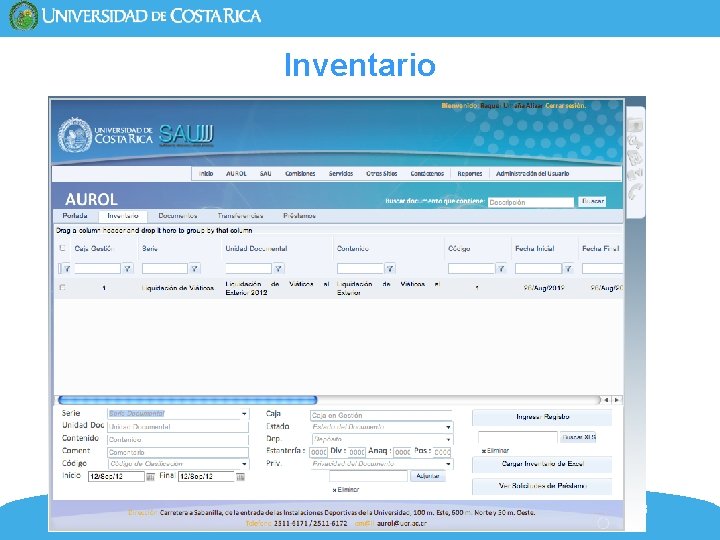The image size is (720, 540).
Task: Tick the select-all checkbox in grid header
Action: [62, 248]
